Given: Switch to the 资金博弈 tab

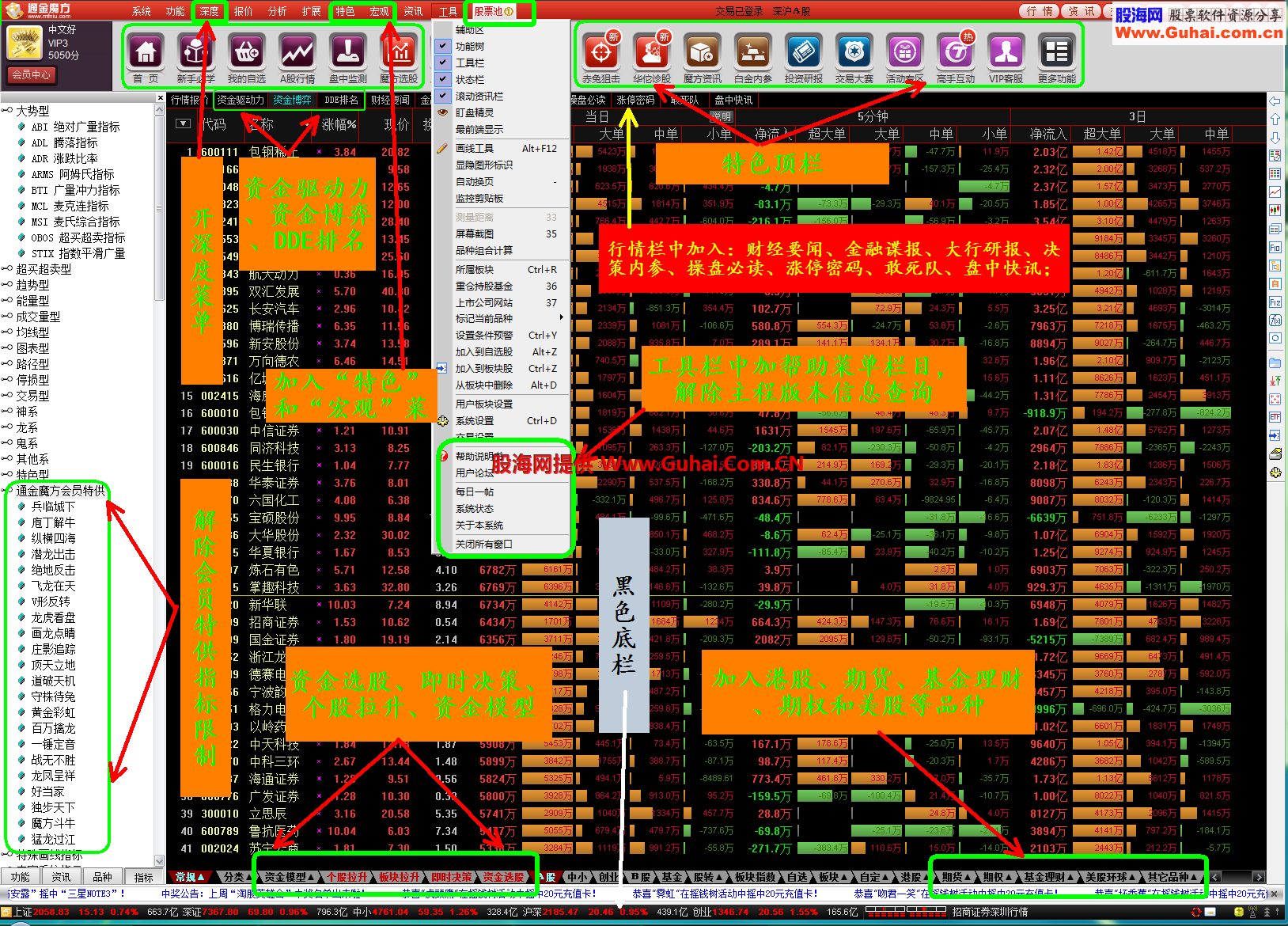Looking at the screenshot, I should coord(292,100).
